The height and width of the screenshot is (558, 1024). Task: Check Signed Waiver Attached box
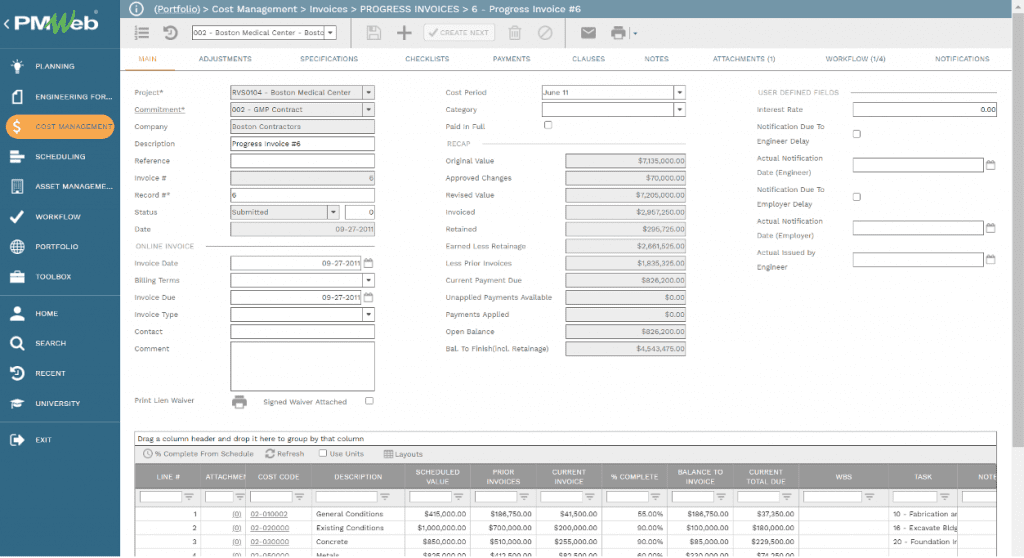coord(369,401)
